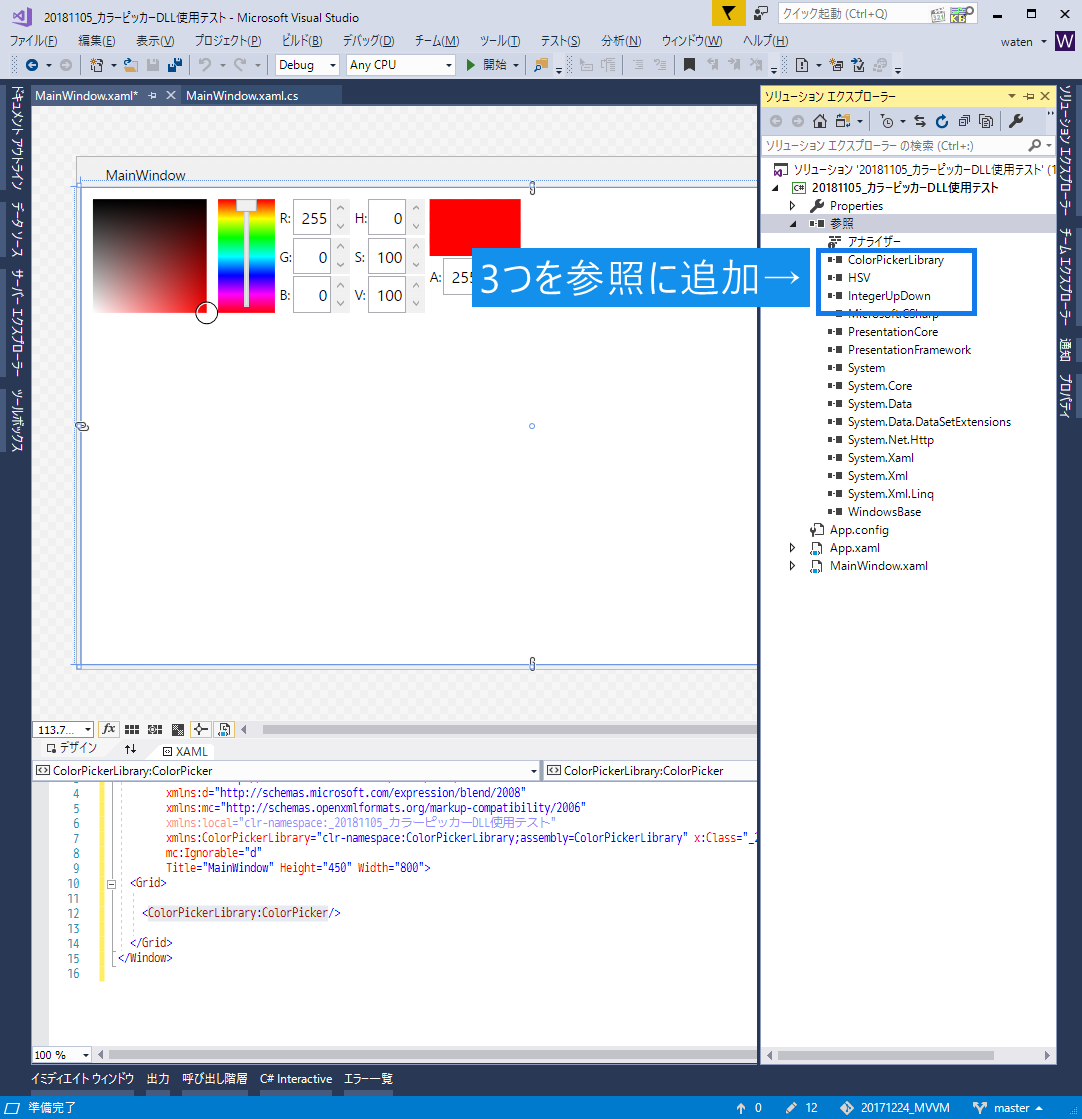Image resolution: width=1082 pixels, height=1119 pixels.
Task: Switch to the デザイン pane tab
Action: point(71,748)
